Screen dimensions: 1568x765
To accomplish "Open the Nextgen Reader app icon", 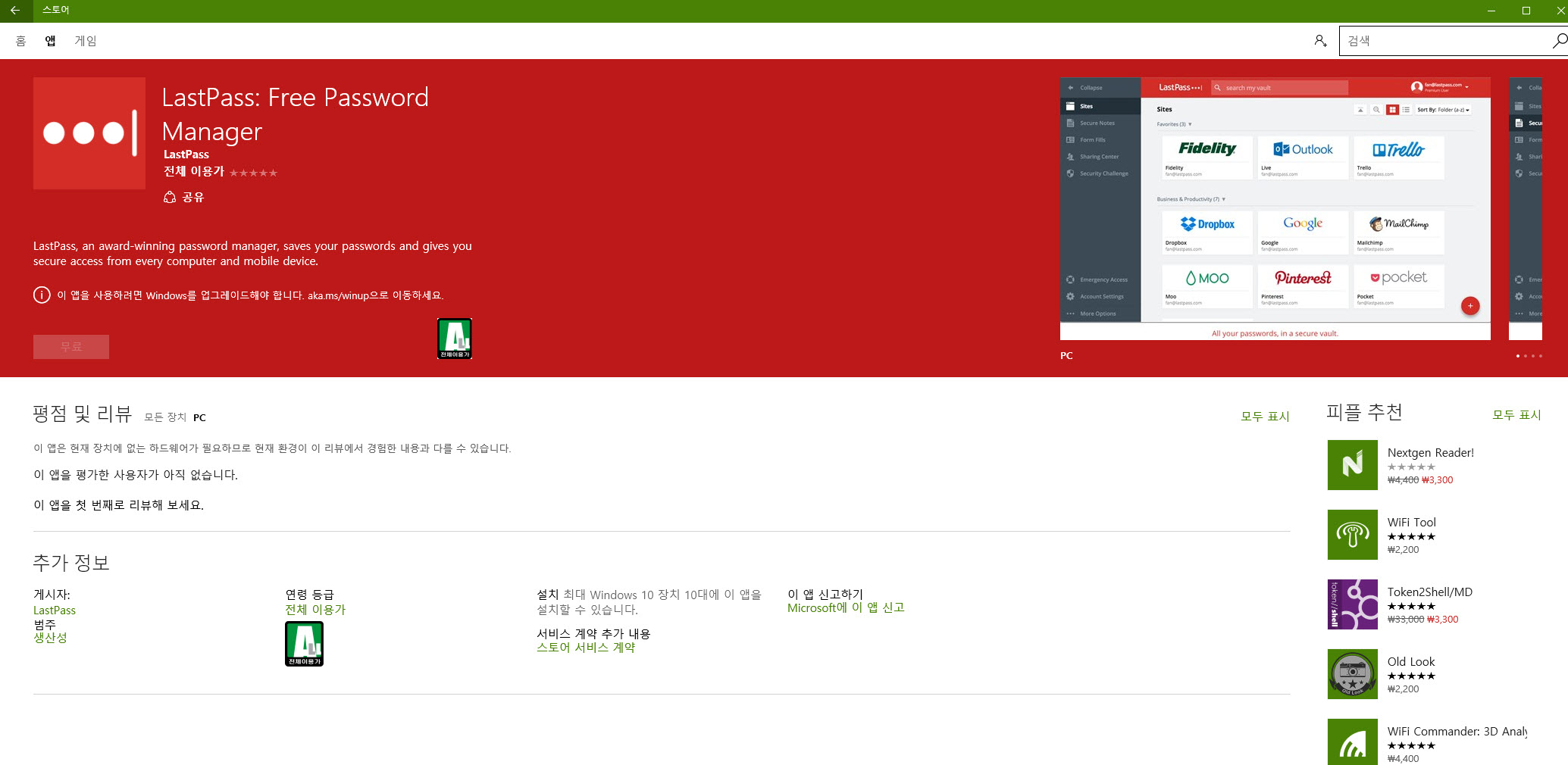I will pyautogui.click(x=1353, y=465).
